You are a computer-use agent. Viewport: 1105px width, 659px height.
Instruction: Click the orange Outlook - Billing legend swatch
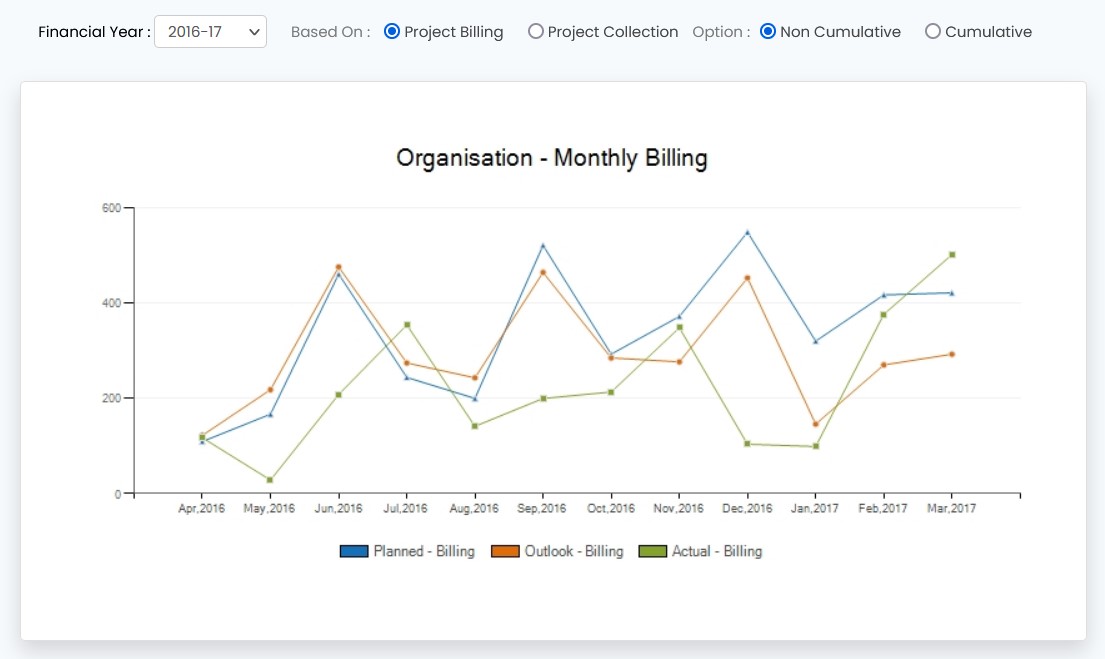[x=505, y=551]
